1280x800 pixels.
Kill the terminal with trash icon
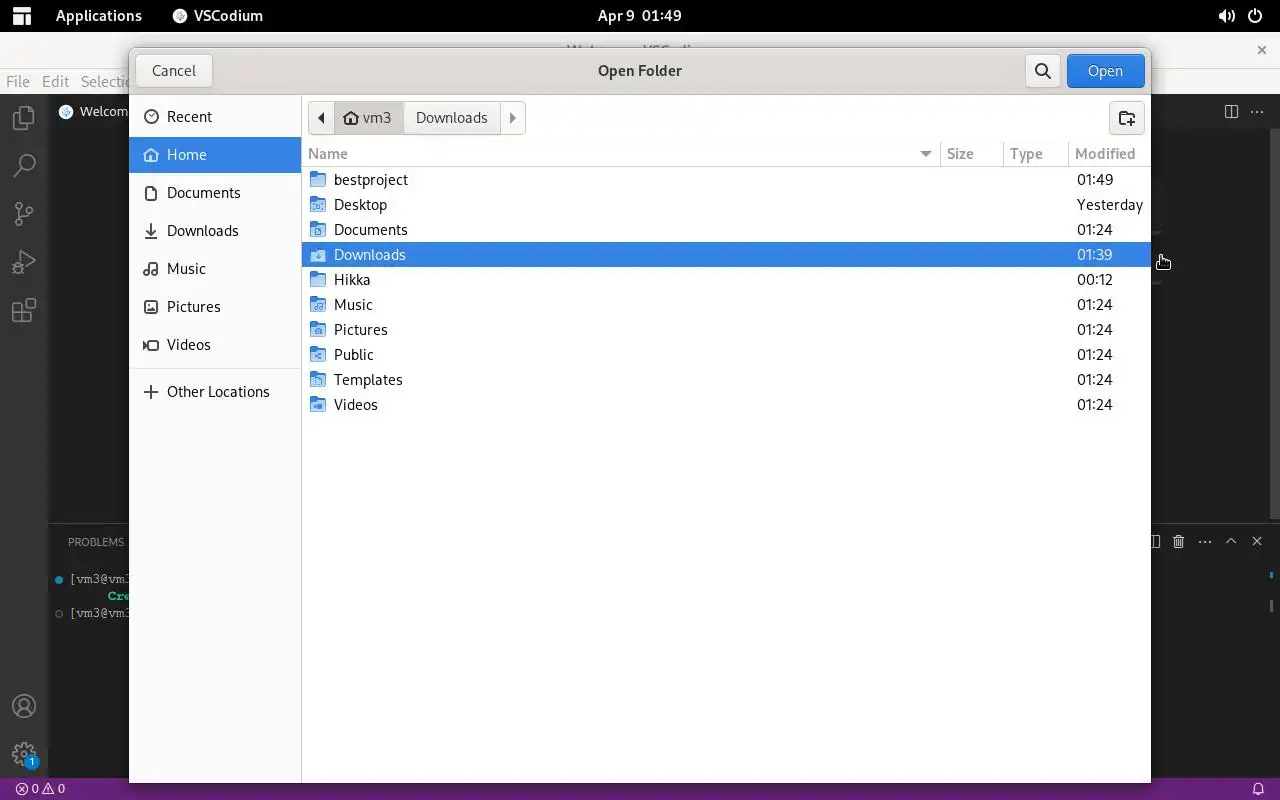coord(1178,541)
